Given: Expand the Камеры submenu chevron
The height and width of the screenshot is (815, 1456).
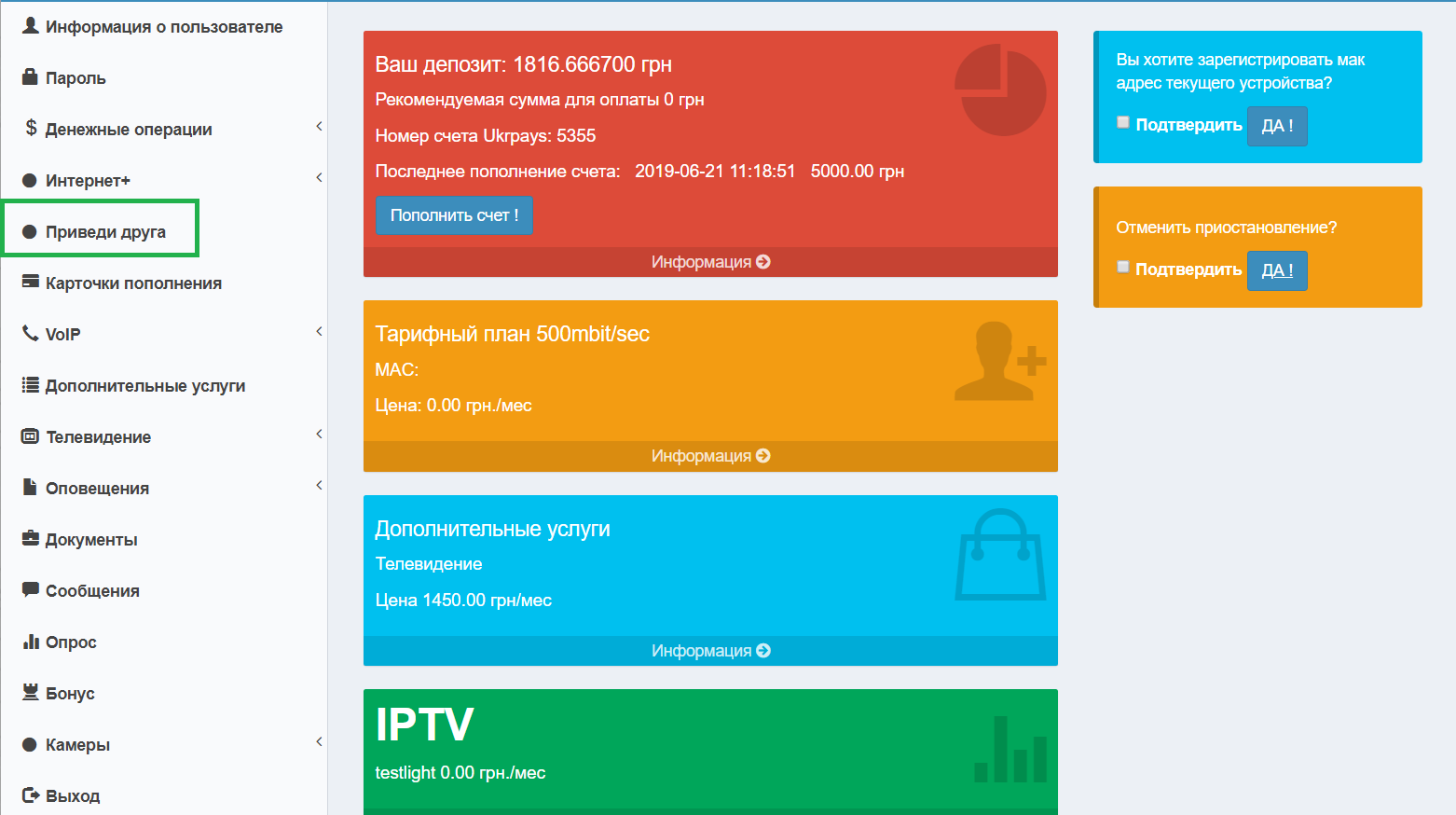Looking at the screenshot, I should (x=319, y=741).
